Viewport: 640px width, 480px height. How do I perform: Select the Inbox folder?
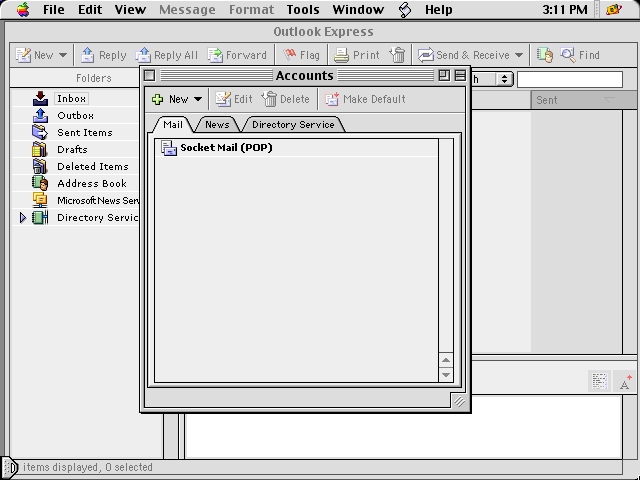pyautogui.click(x=71, y=98)
